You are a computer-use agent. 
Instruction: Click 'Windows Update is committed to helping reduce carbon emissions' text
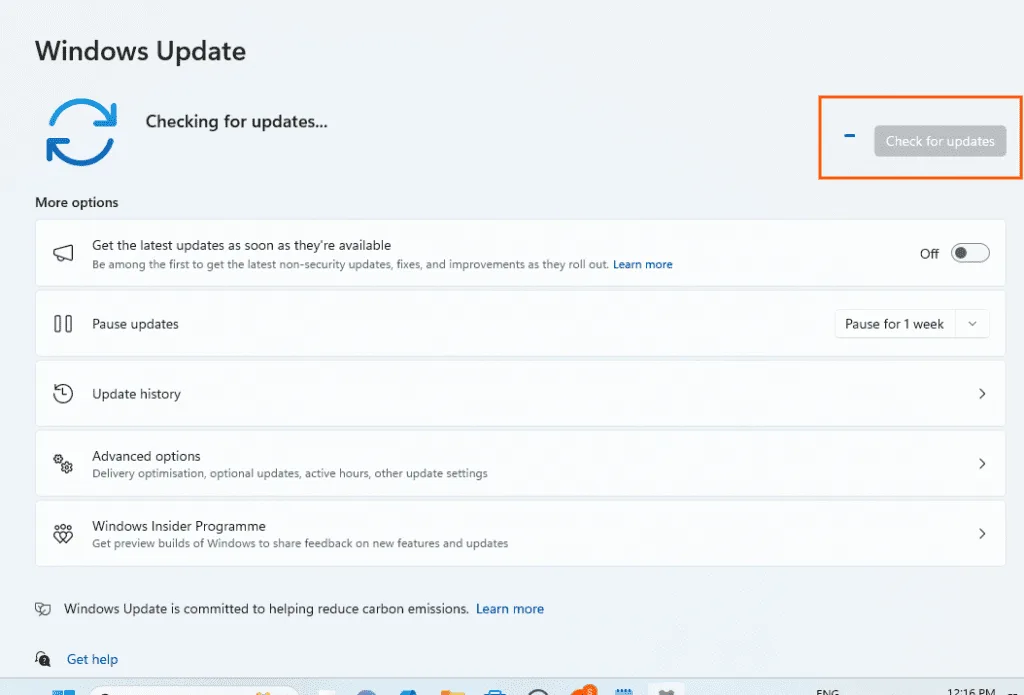point(266,609)
